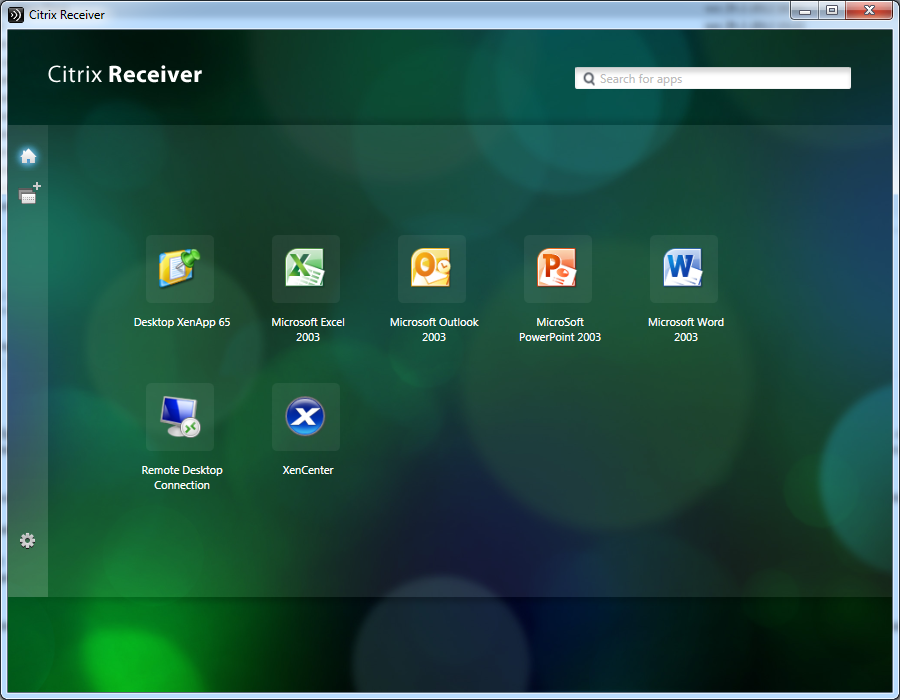Open the add apps sidebar icon
The width and height of the screenshot is (900, 700).
(29, 193)
